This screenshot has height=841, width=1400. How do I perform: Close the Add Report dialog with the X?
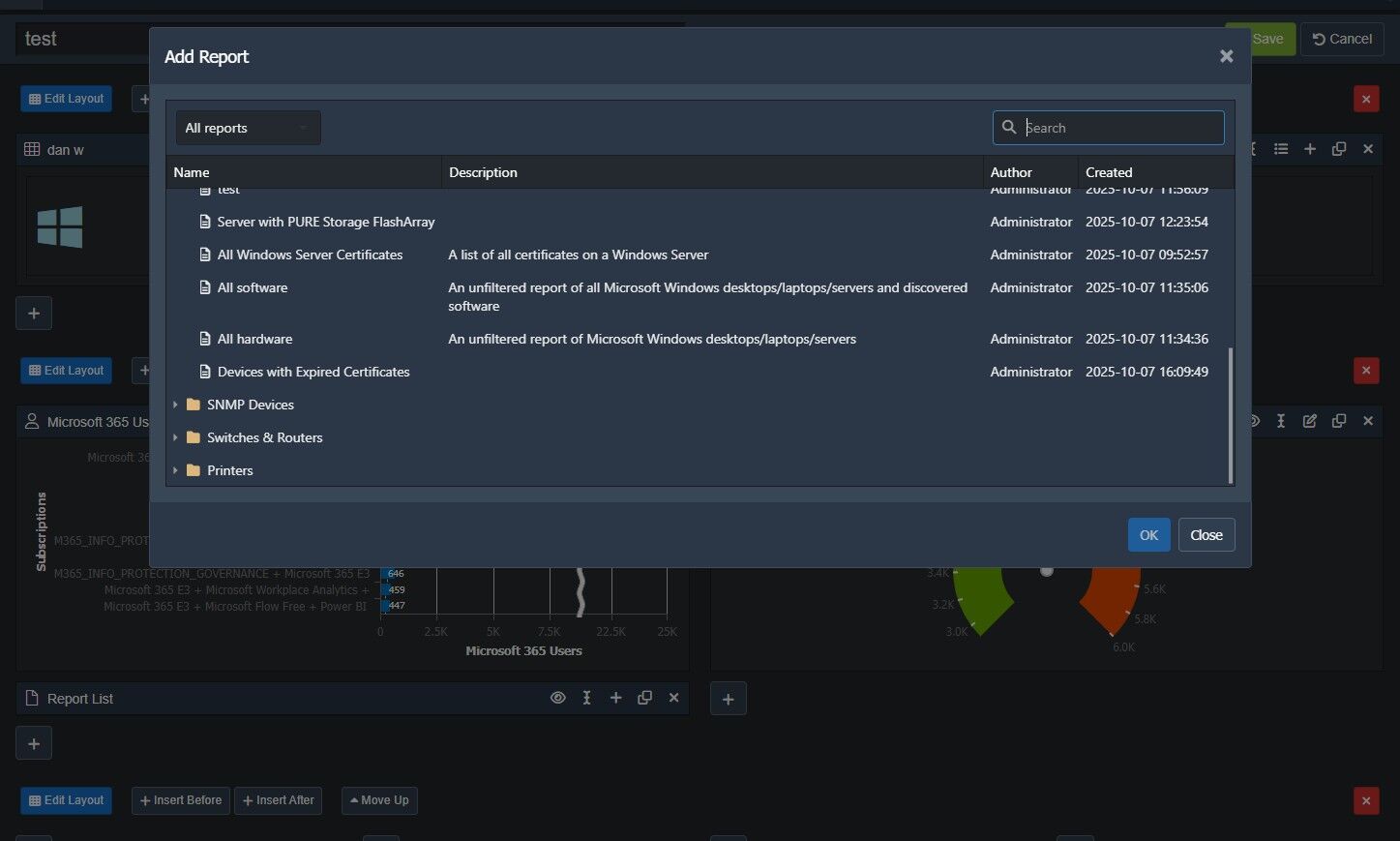click(1227, 56)
